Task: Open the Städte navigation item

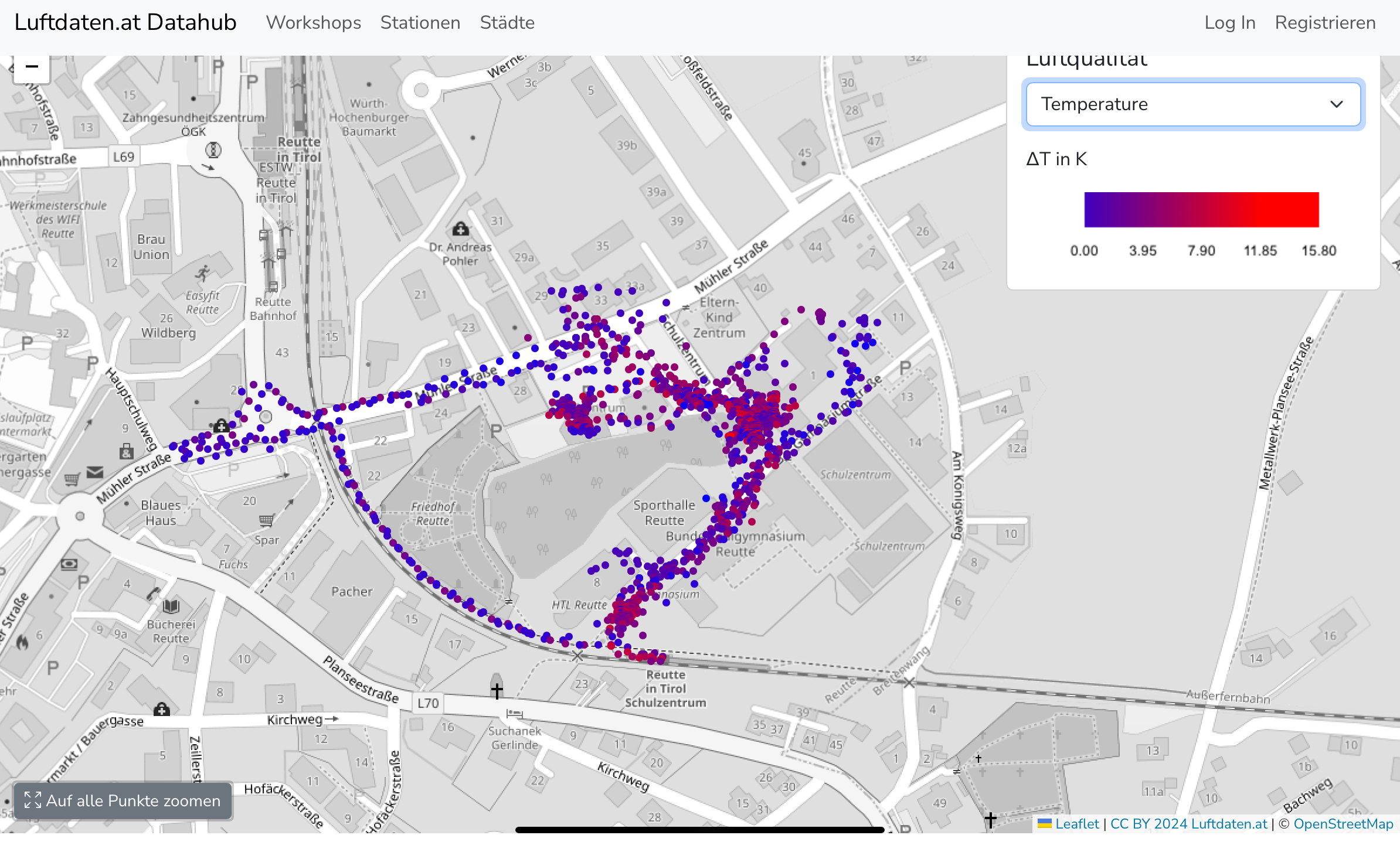Action: tap(507, 23)
